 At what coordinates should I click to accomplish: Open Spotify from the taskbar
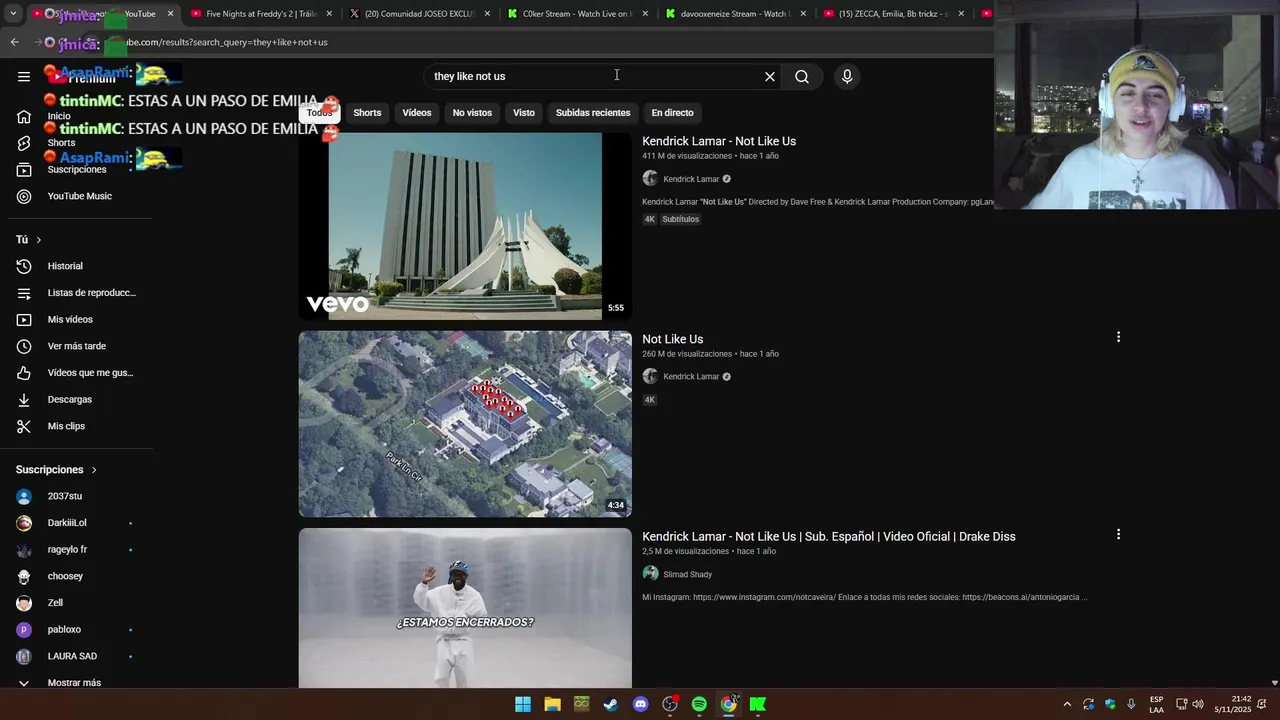699,704
